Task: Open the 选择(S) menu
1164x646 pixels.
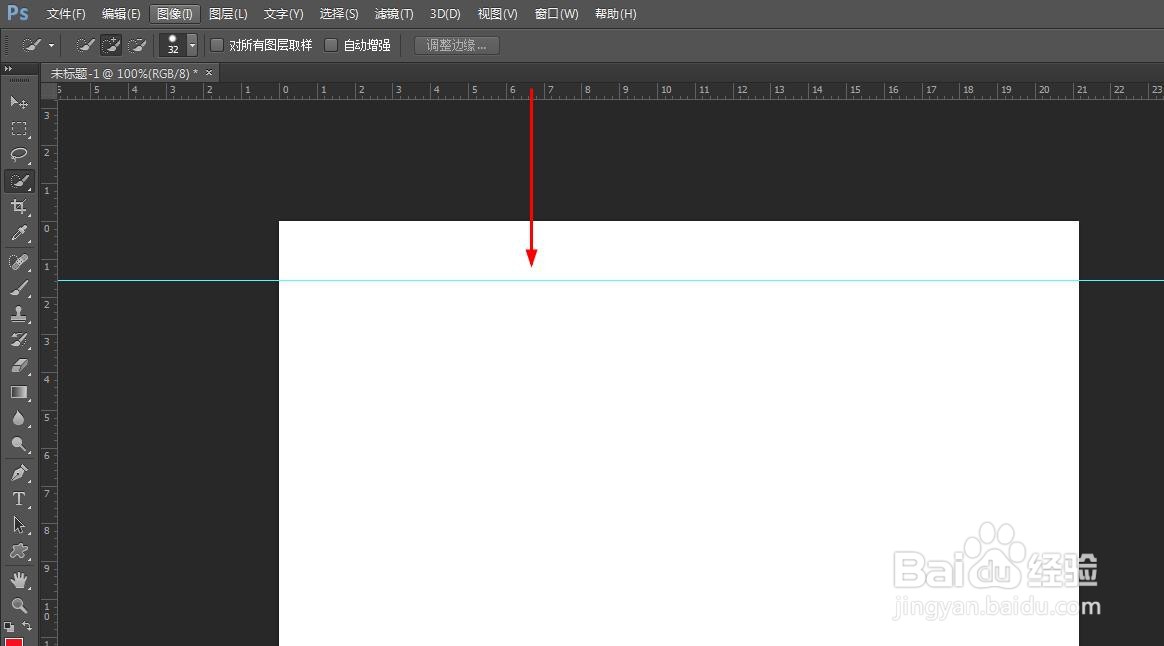Action: click(x=339, y=14)
